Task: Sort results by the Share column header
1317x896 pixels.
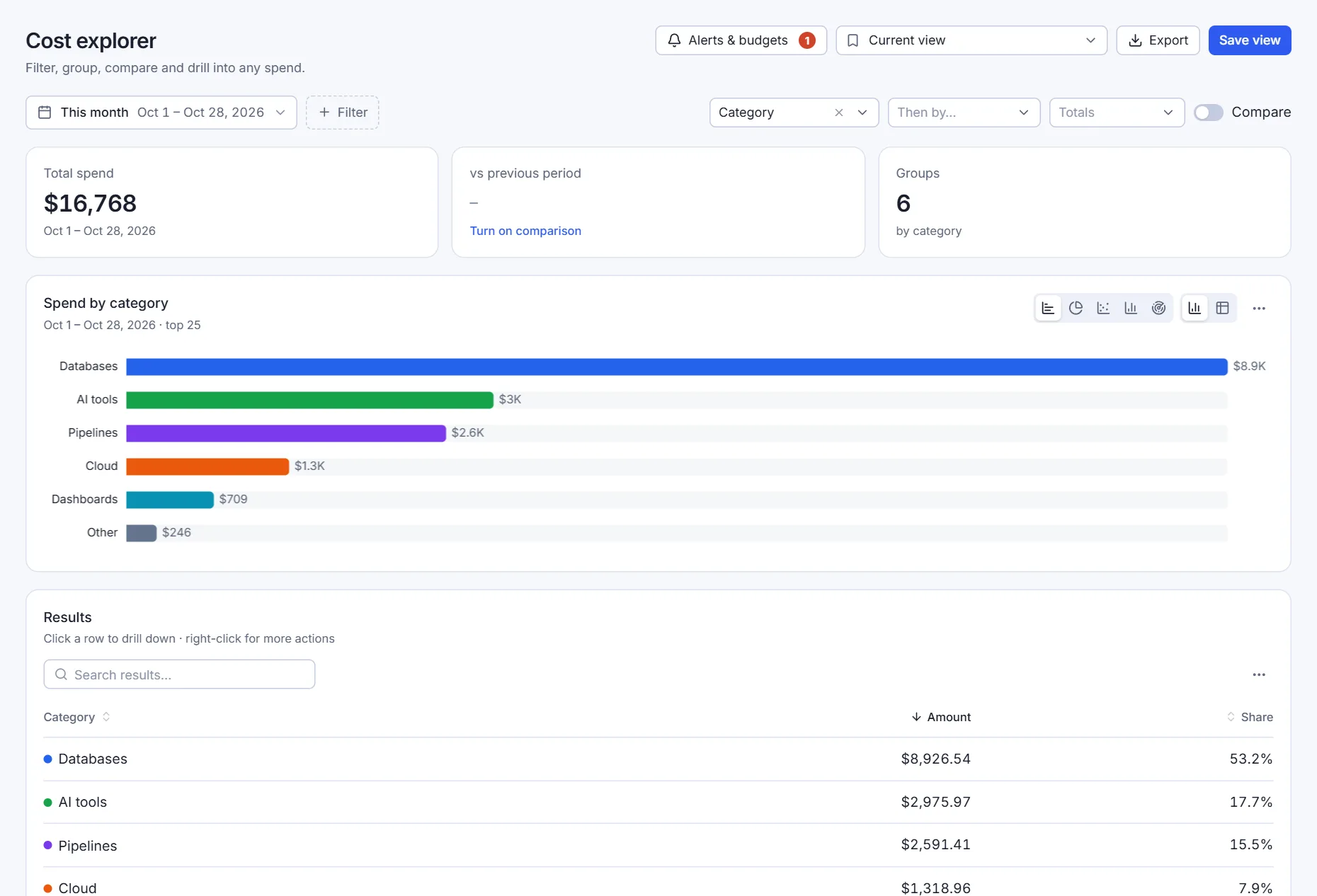Action: (1250, 717)
